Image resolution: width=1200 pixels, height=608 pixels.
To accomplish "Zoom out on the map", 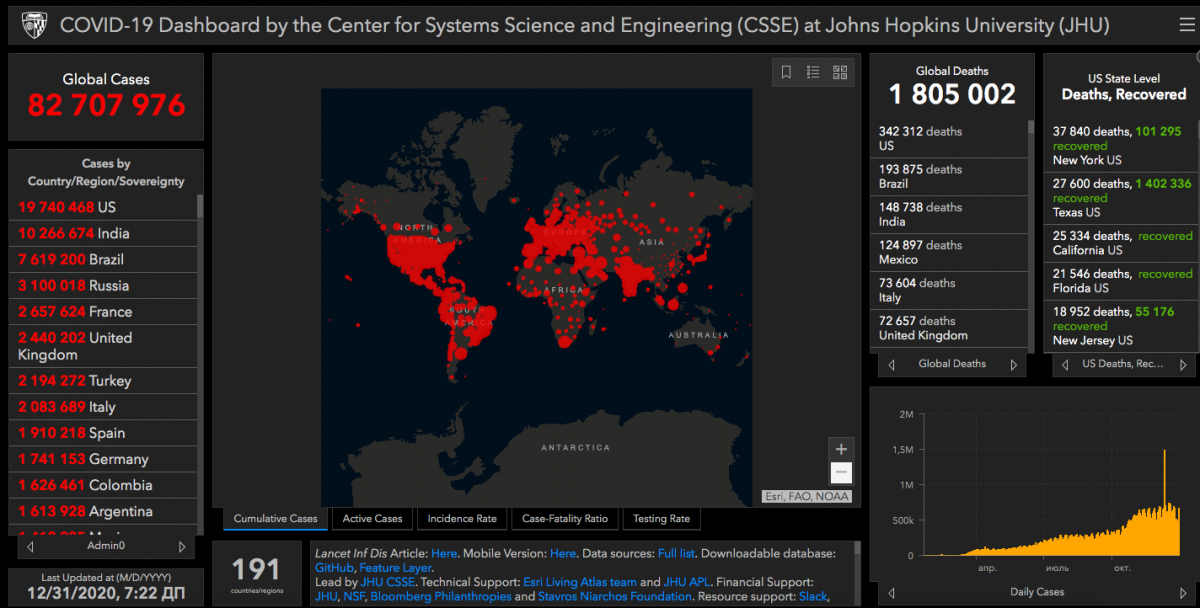I will [x=841, y=474].
